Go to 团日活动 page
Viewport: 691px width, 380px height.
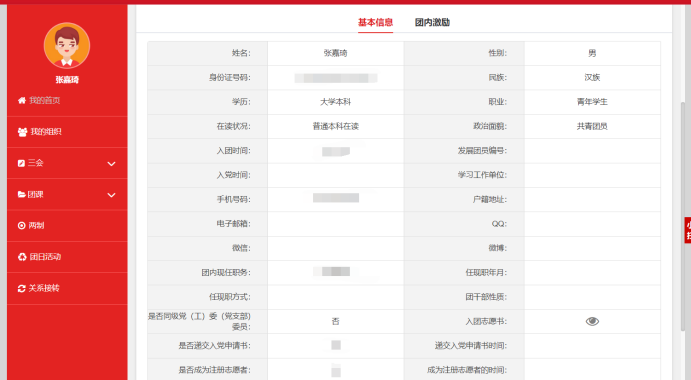[67, 257]
